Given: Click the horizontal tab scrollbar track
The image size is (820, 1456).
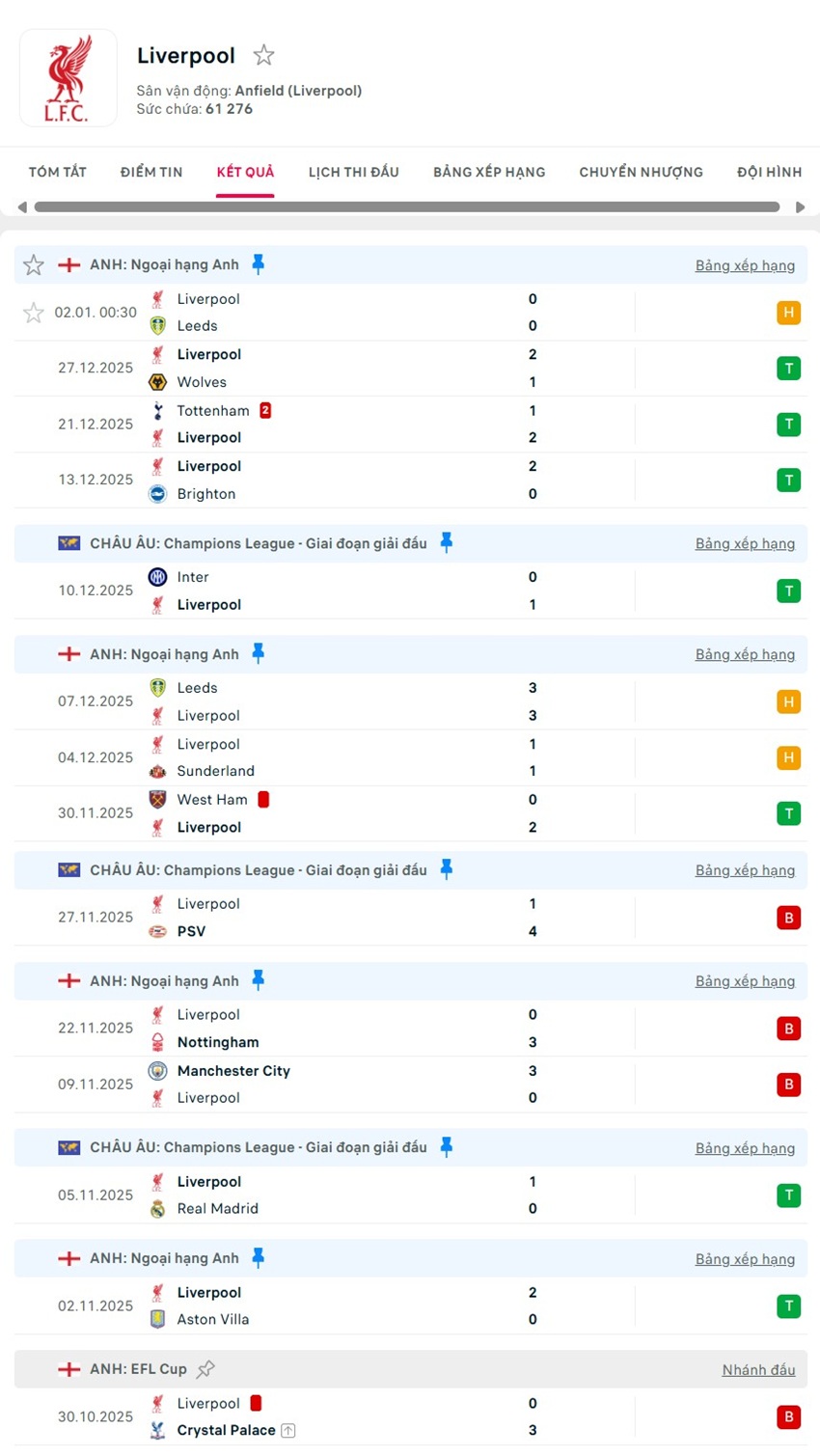Looking at the screenshot, I should coord(406,207).
